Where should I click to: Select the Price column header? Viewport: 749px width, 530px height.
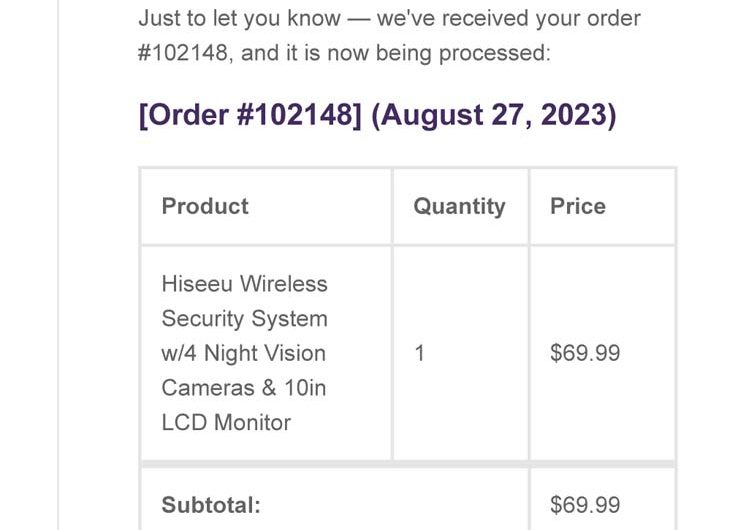coord(578,206)
